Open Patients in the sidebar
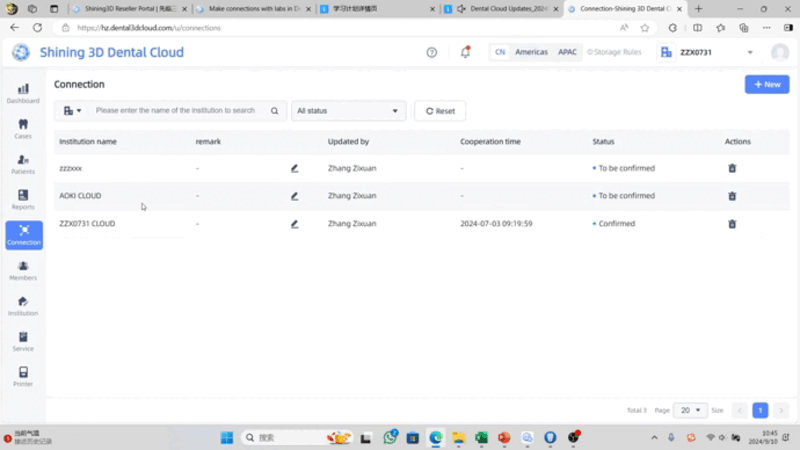This screenshot has width=800, height=450. click(x=23, y=164)
